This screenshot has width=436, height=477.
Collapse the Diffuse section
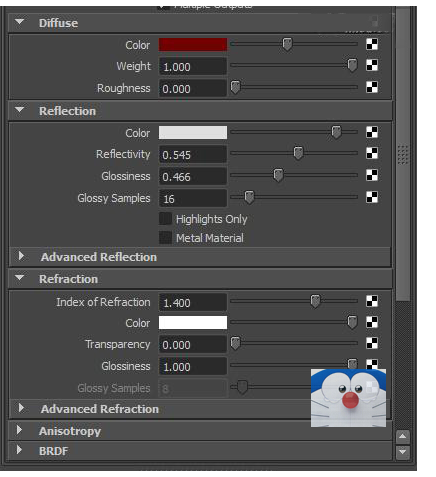click(x=20, y=22)
